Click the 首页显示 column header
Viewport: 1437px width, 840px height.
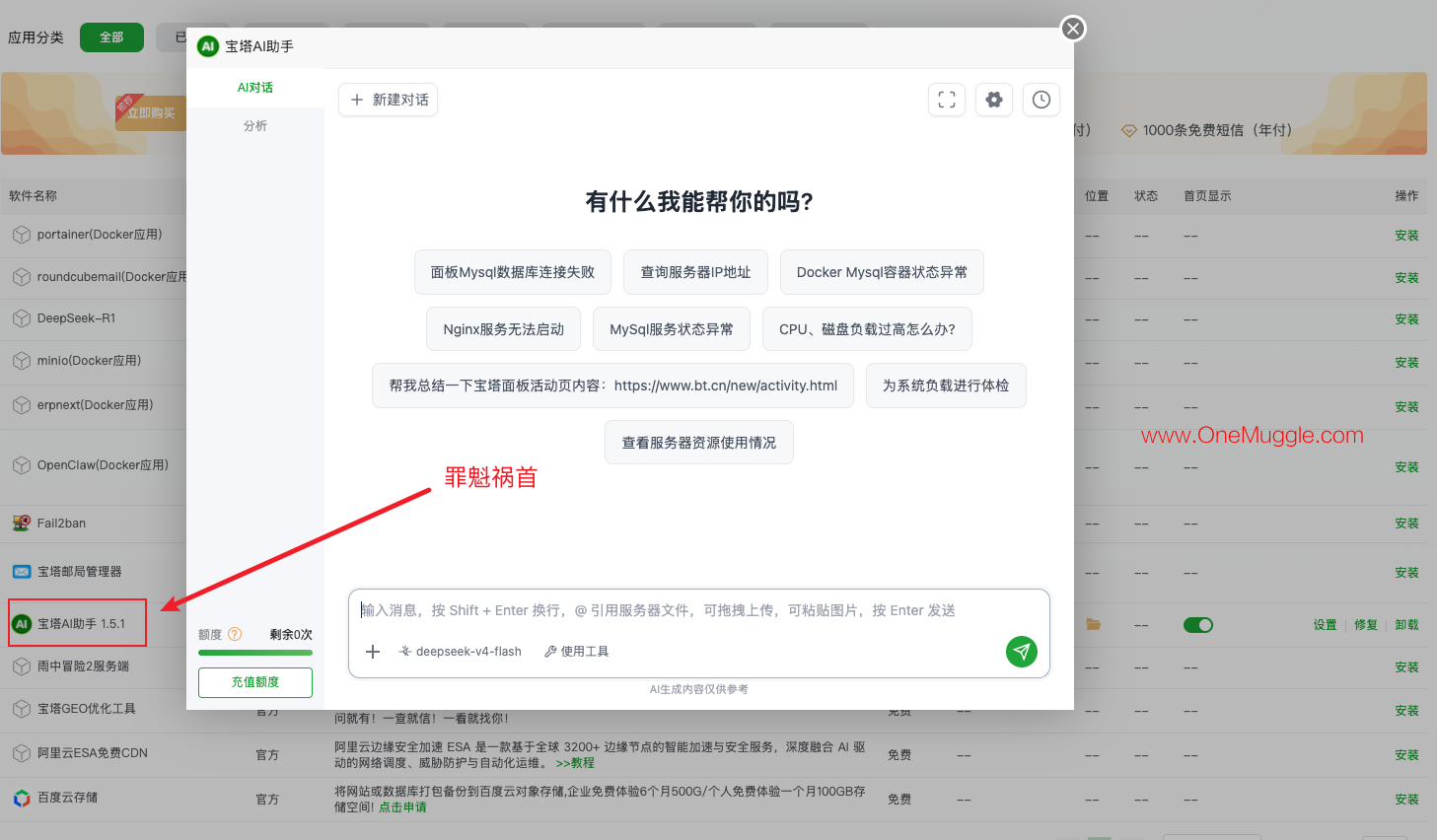(1207, 196)
